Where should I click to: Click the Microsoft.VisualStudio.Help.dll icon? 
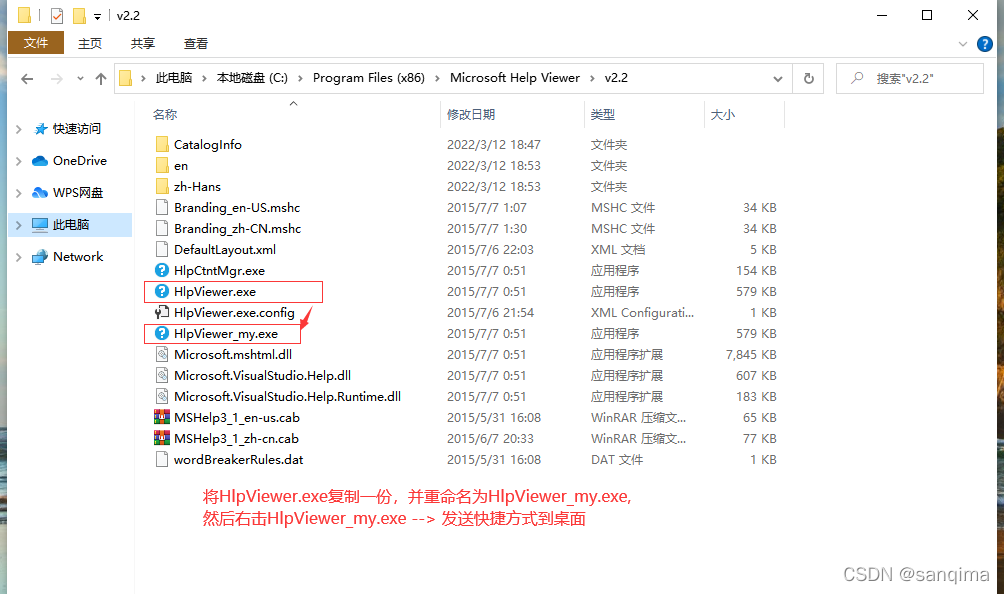coord(162,376)
